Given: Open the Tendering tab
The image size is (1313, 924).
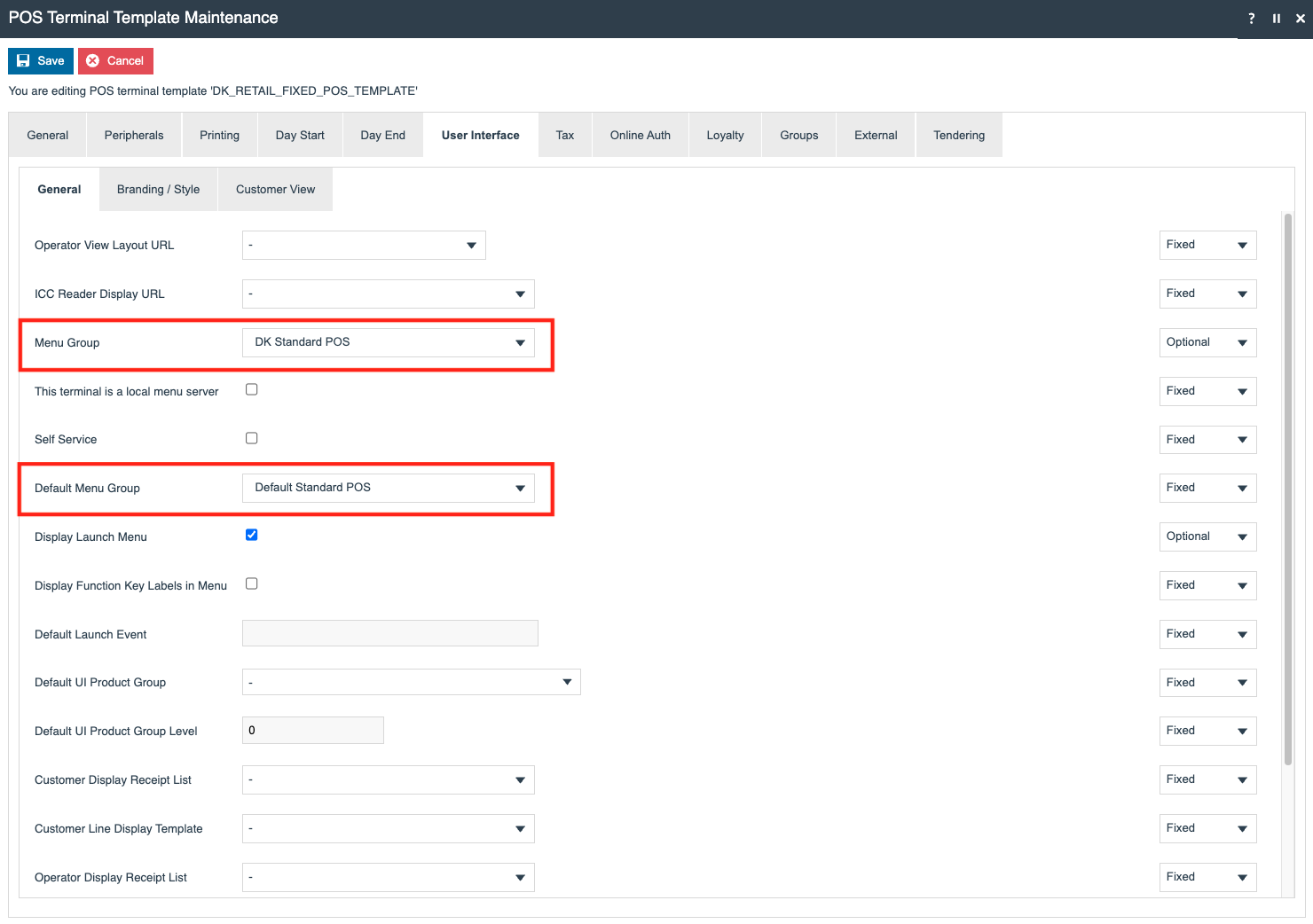Looking at the screenshot, I should pos(959,135).
